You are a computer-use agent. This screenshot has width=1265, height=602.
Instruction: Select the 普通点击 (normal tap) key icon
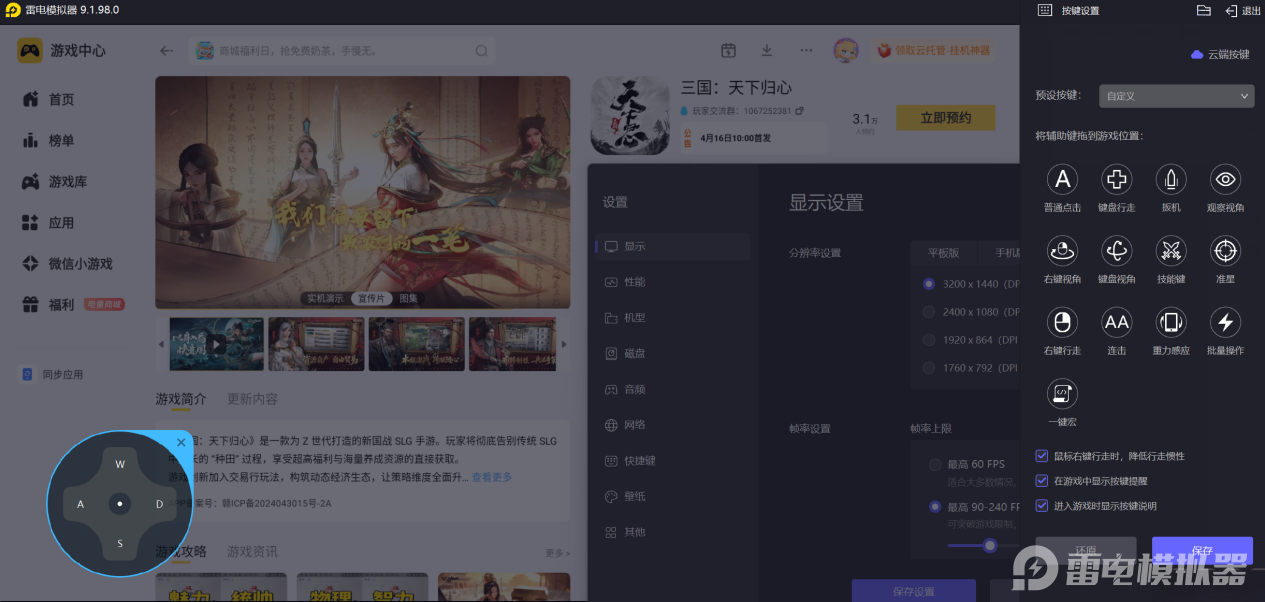1062,180
